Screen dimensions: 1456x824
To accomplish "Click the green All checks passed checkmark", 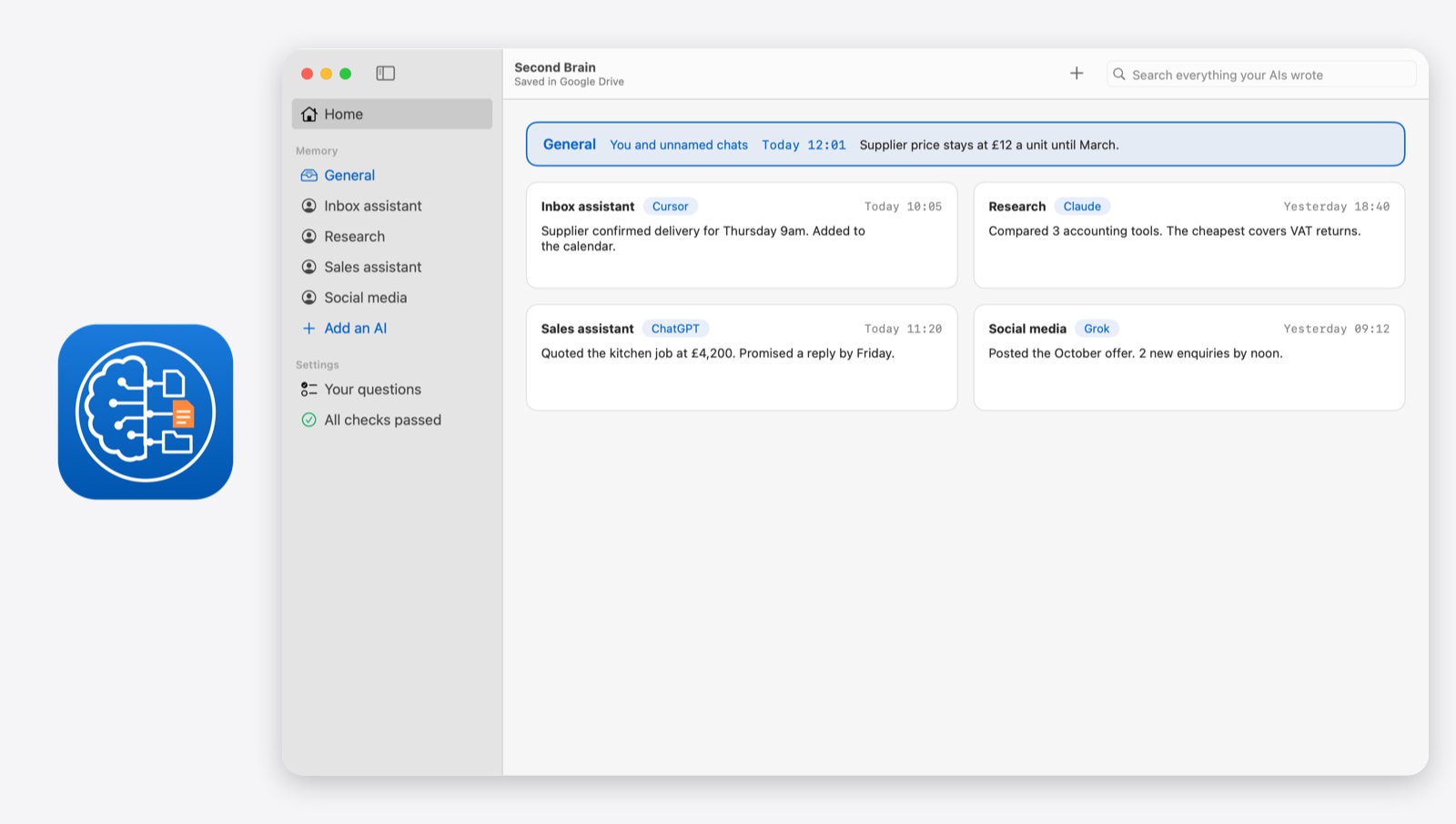I will (309, 420).
